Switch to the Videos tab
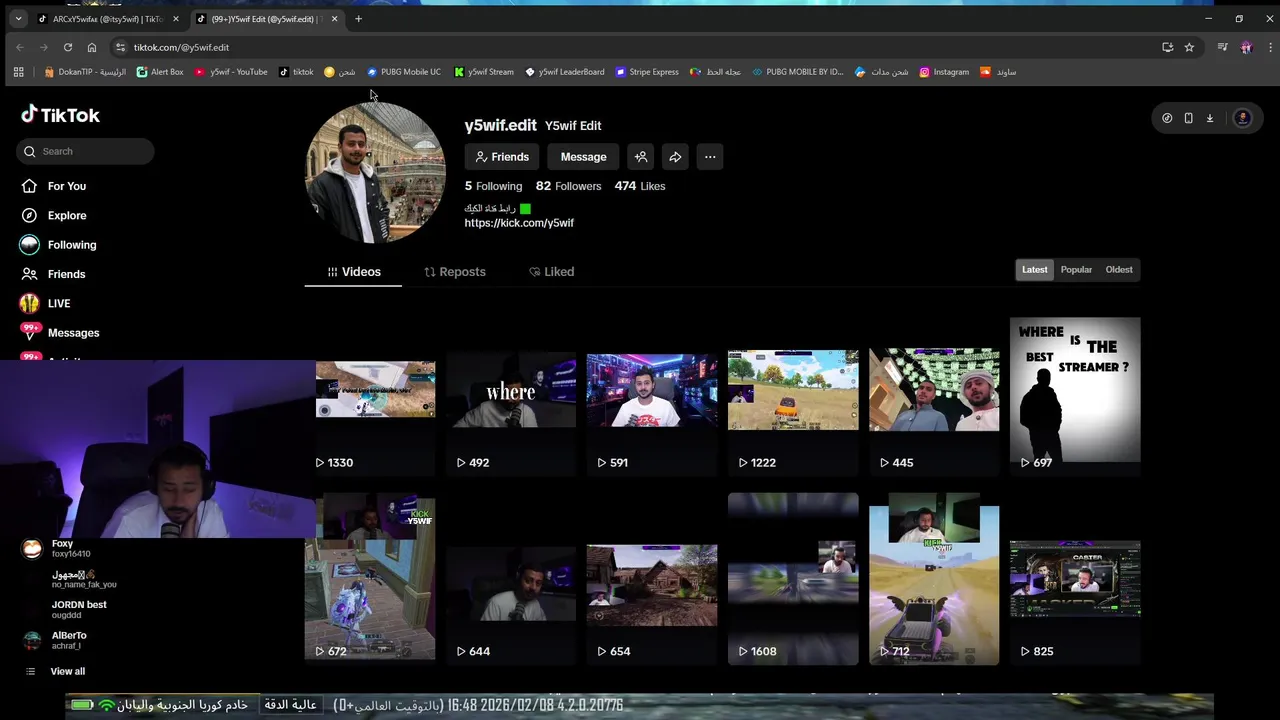1280x720 pixels. tap(353, 272)
